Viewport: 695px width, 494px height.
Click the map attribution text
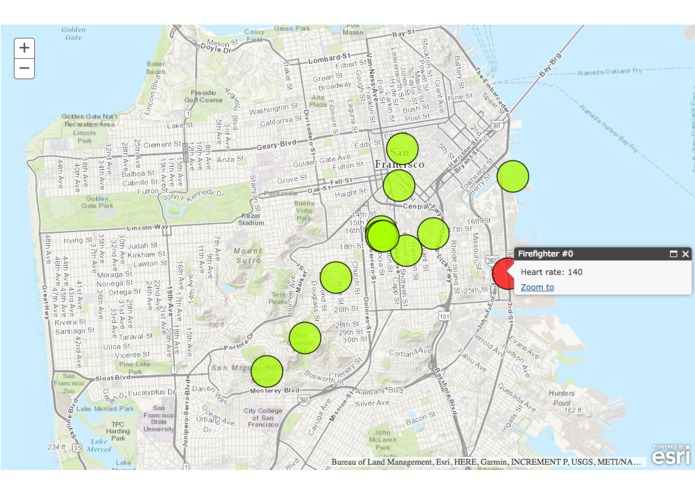click(x=486, y=462)
